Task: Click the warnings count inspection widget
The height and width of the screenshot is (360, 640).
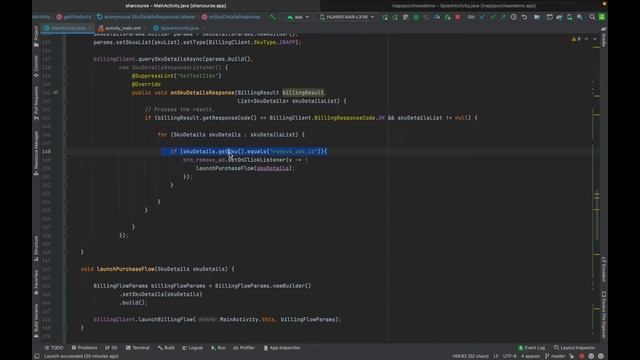Action: tap(576, 39)
